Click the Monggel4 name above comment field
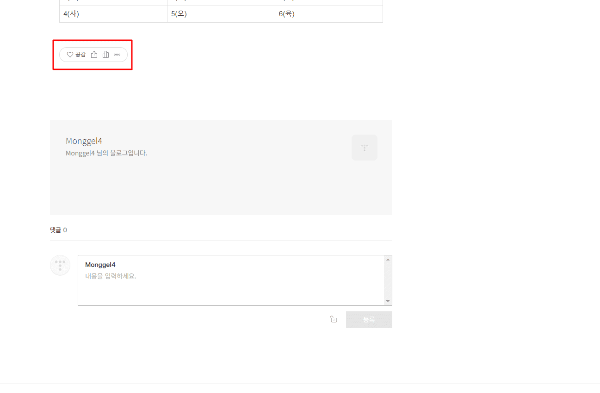600x393 pixels. (100, 264)
